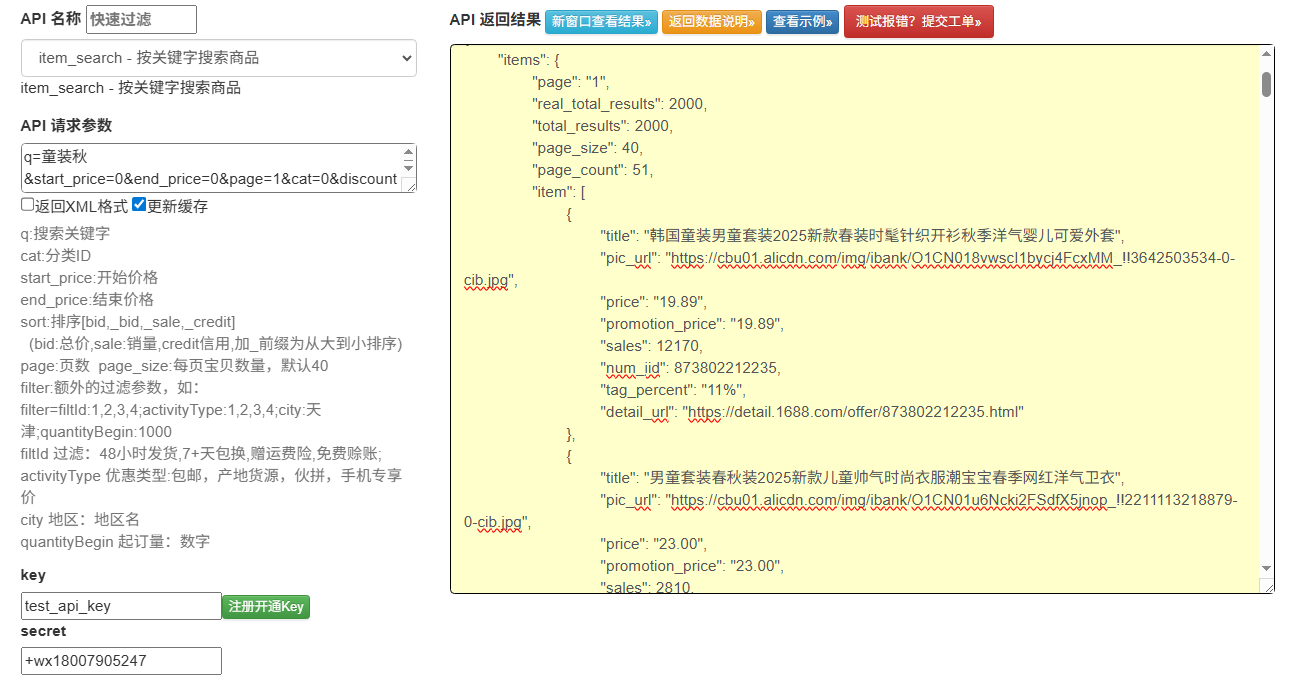Click the "sales": 2810 line

click(648, 588)
